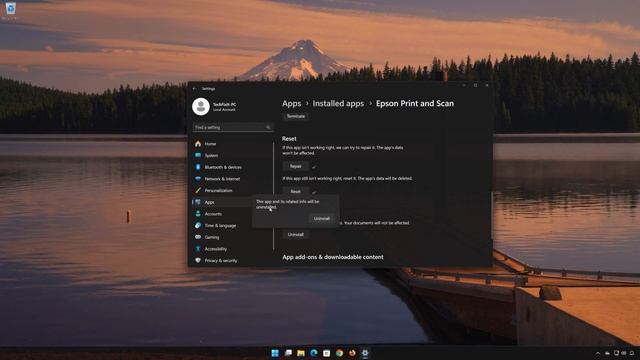This screenshot has width=640, height=360.
Task: Select Apps category in sidebar
Action: point(222,202)
